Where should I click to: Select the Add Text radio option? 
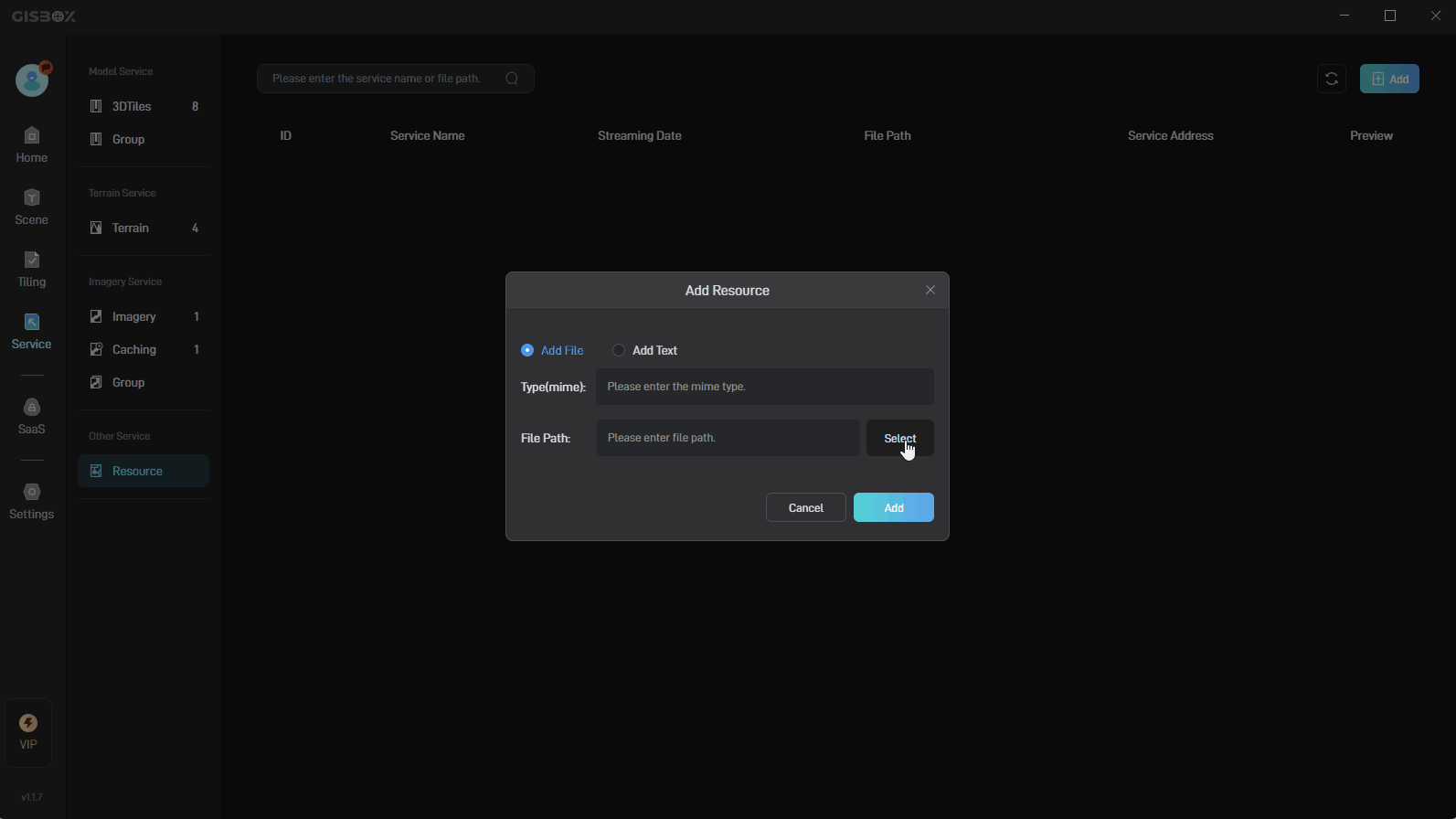619,350
